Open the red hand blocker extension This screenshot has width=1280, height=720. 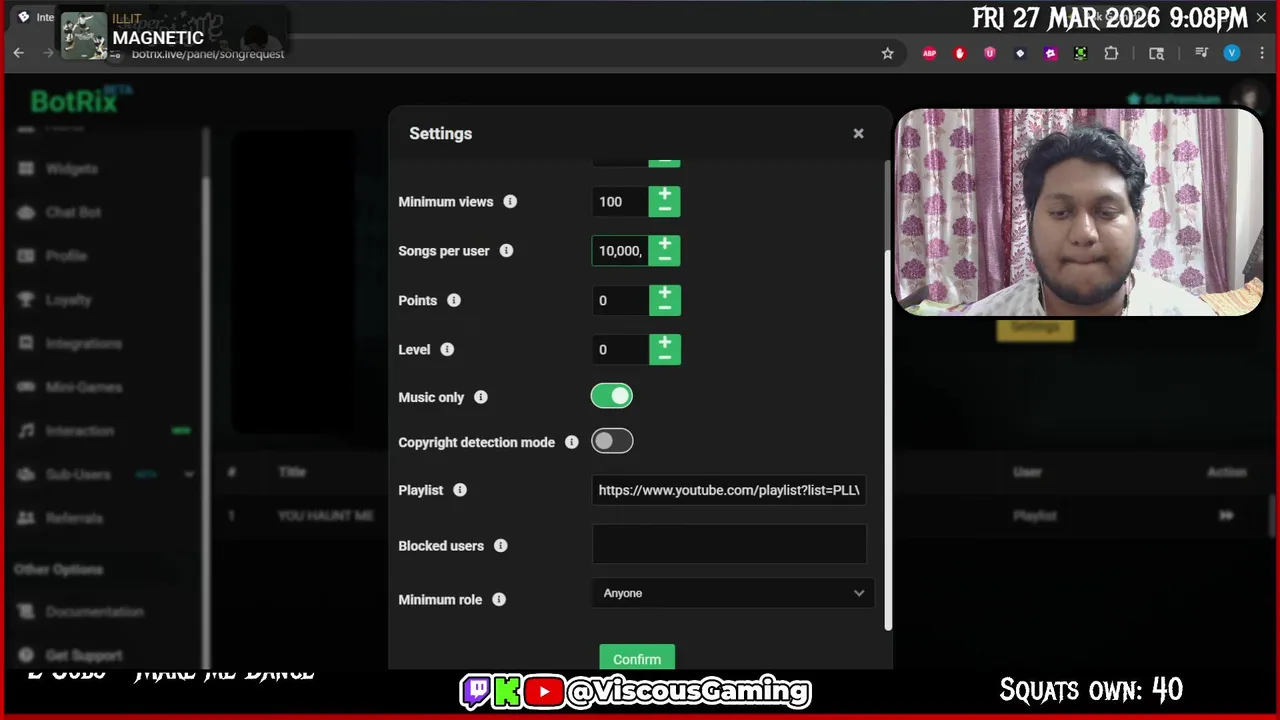point(960,53)
